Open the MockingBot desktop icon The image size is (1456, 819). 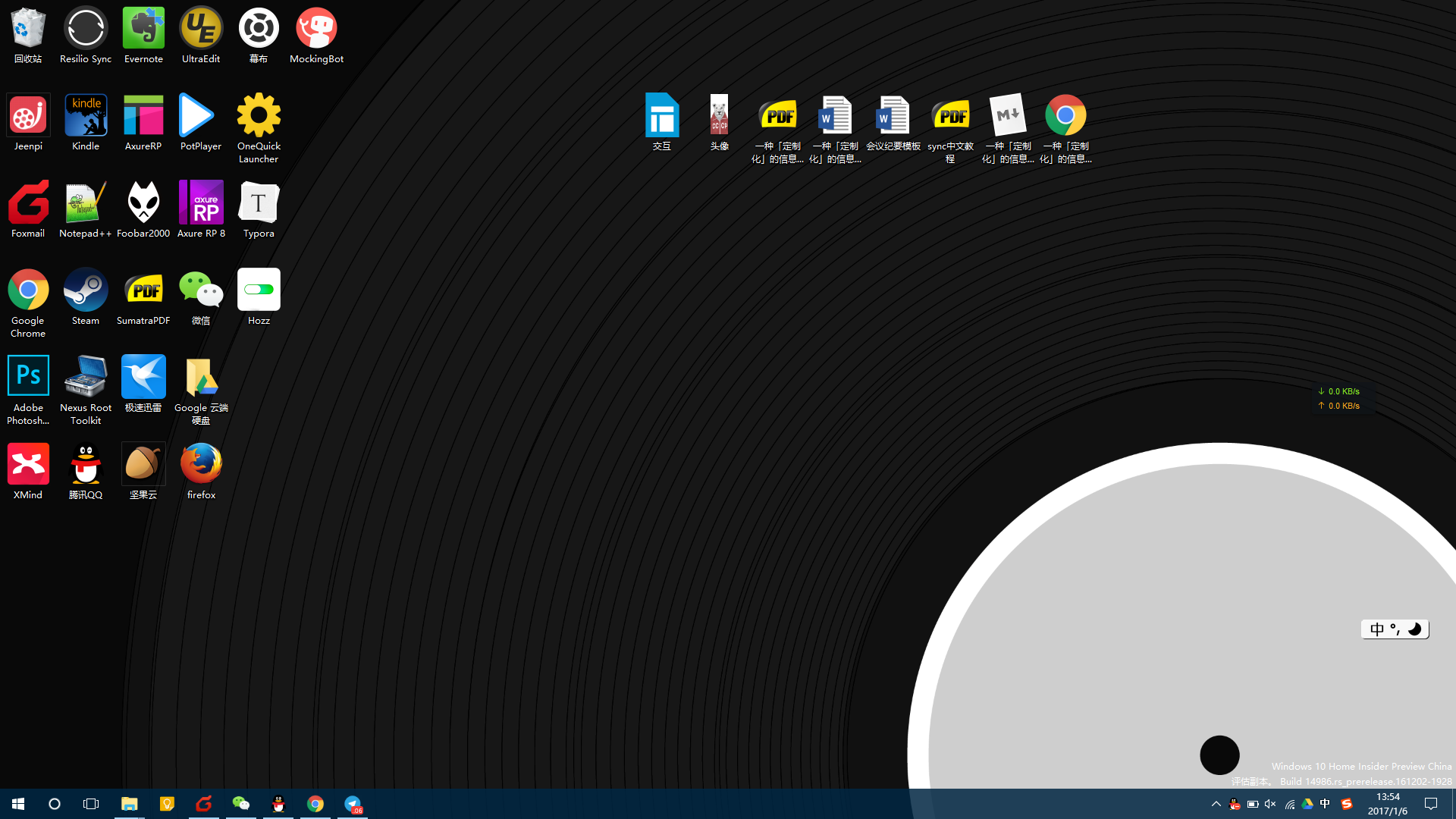point(316,36)
